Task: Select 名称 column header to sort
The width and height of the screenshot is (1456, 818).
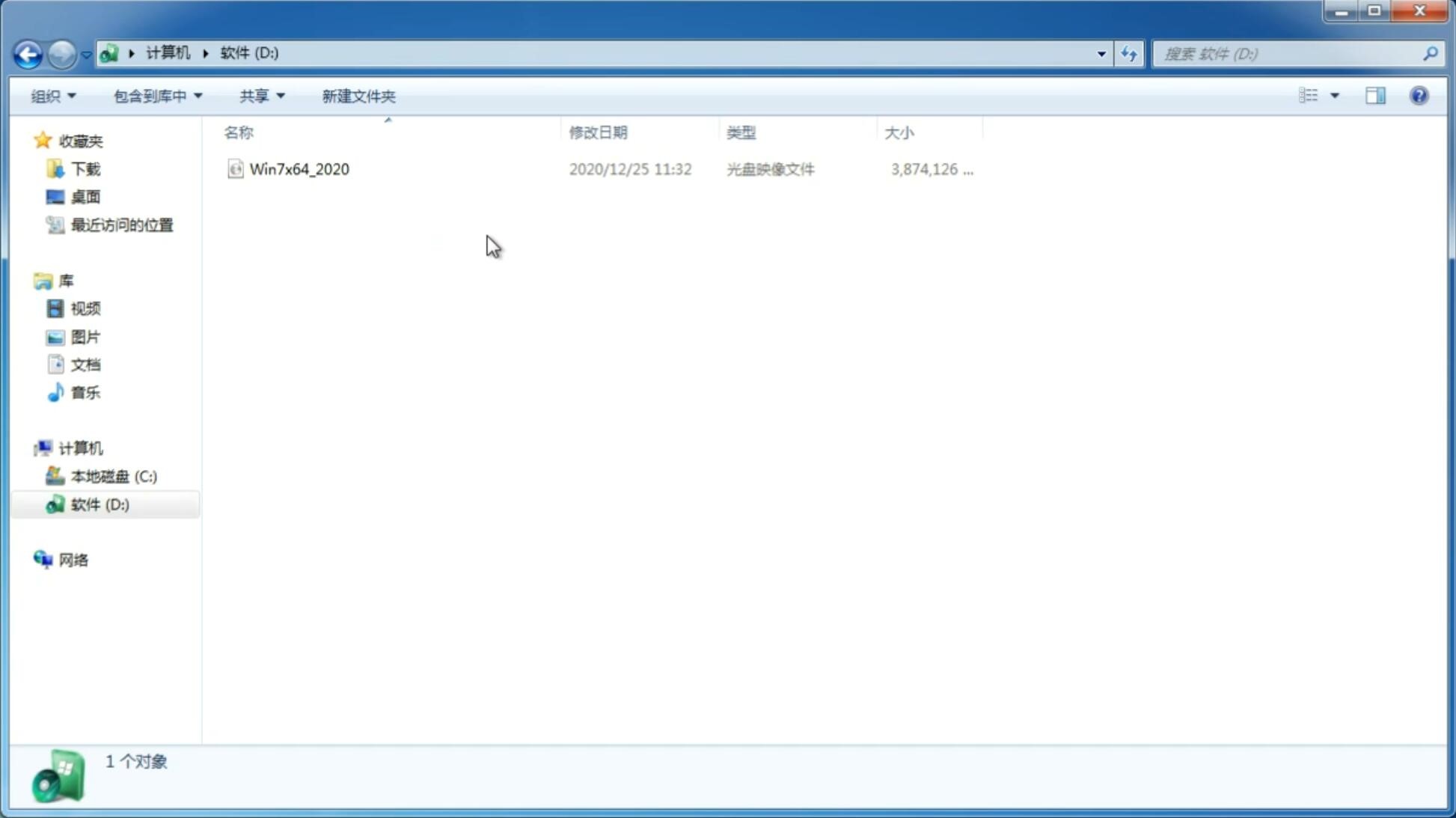Action: (238, 131)
